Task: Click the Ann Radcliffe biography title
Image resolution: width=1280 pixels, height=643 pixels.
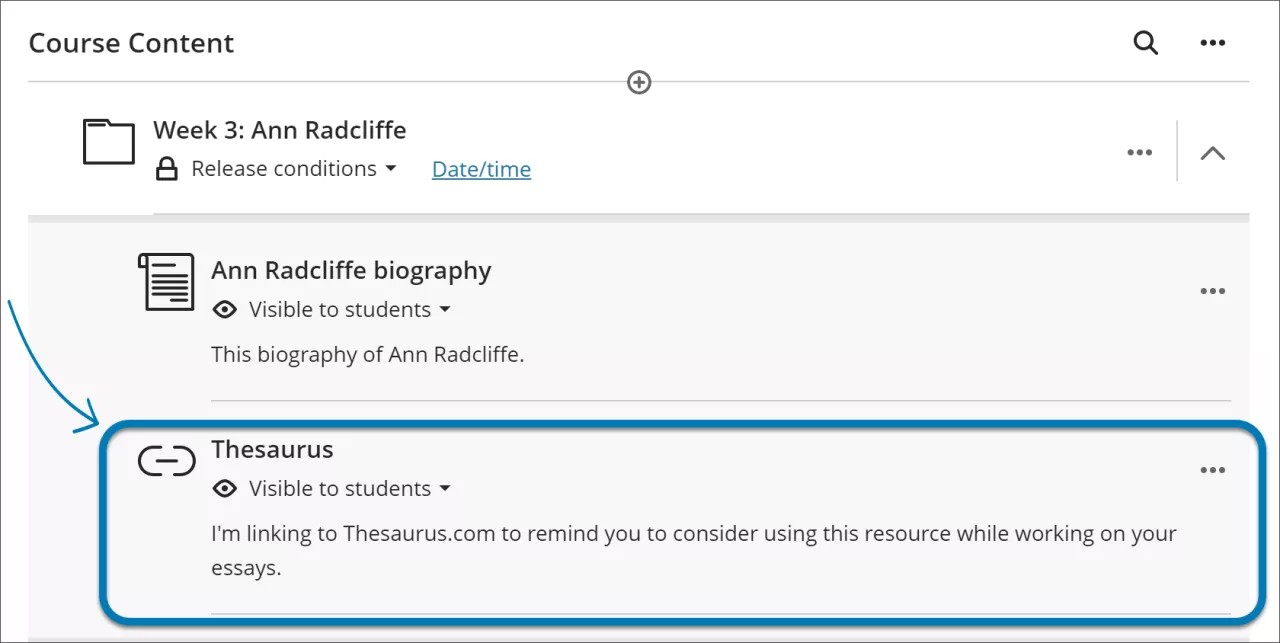Action: 351,270
